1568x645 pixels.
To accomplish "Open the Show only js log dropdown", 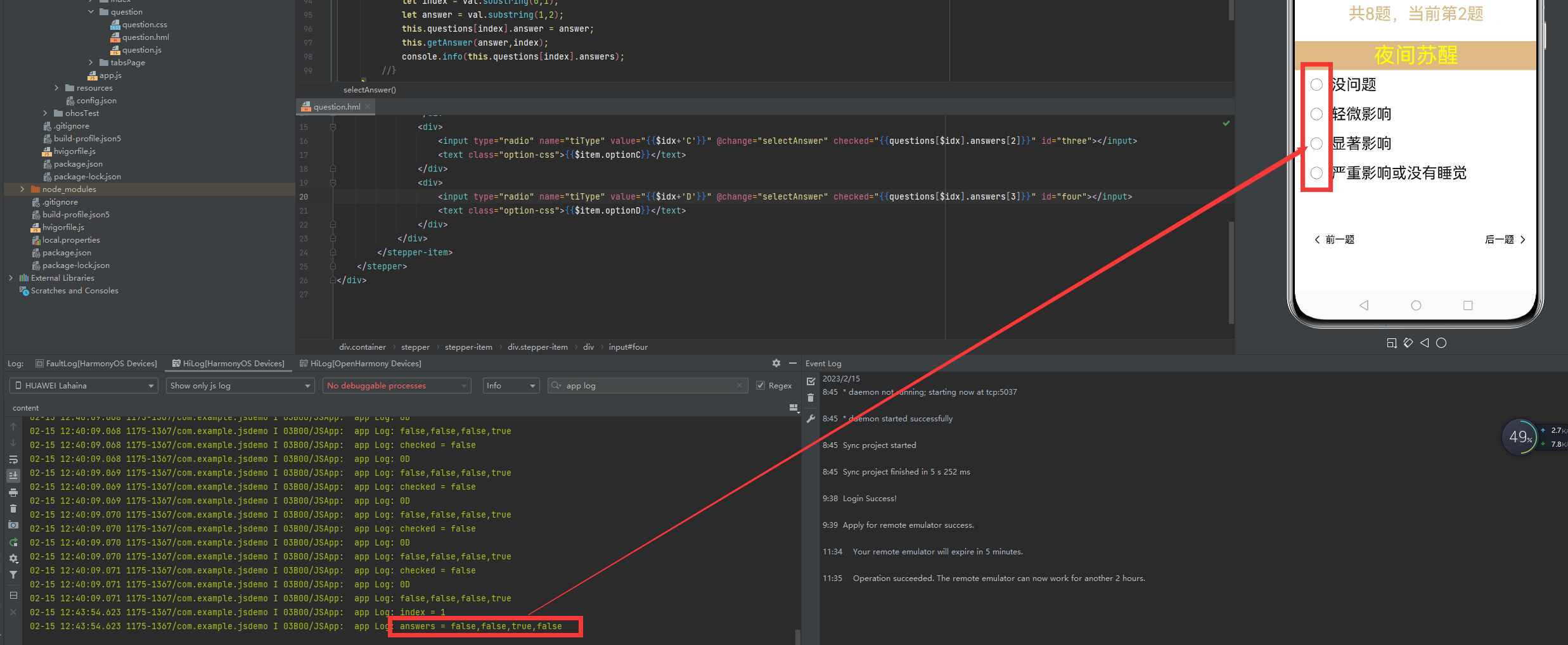I will tap(240, 385).
